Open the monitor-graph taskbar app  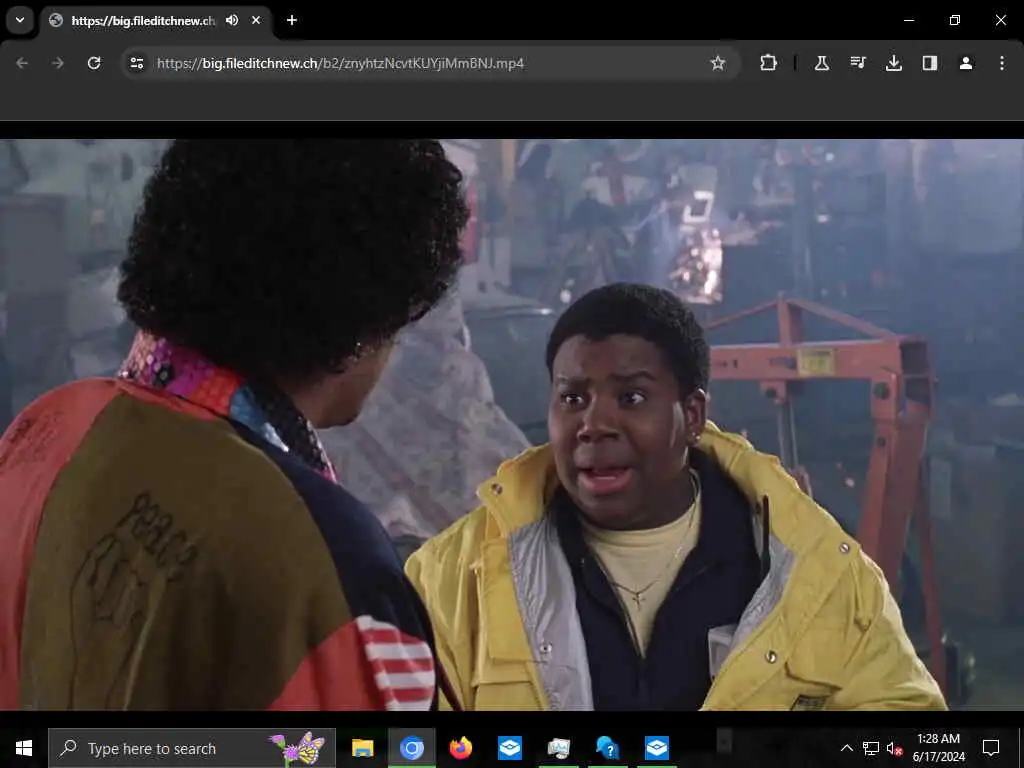click(558, 748)
